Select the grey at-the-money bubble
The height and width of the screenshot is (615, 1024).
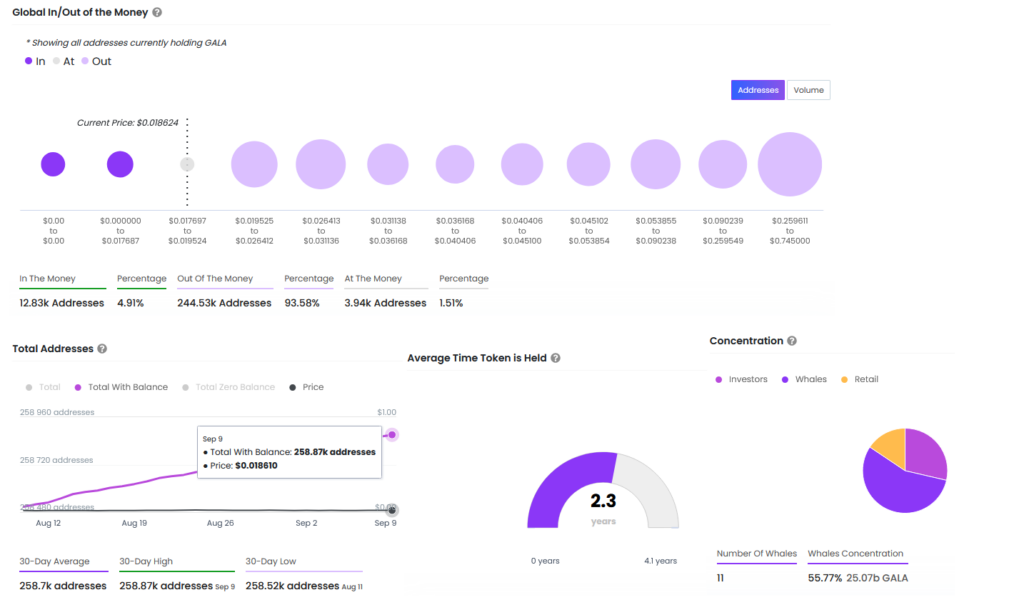[187, 164]
